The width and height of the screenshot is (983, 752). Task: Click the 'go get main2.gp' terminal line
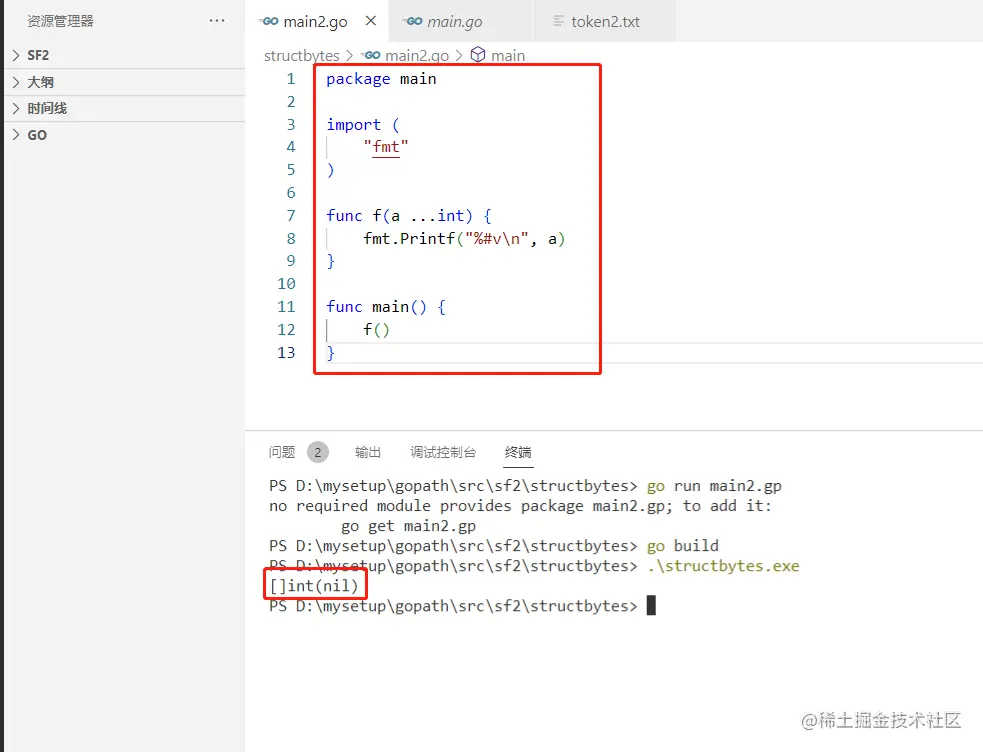click(x=409, y=526)
